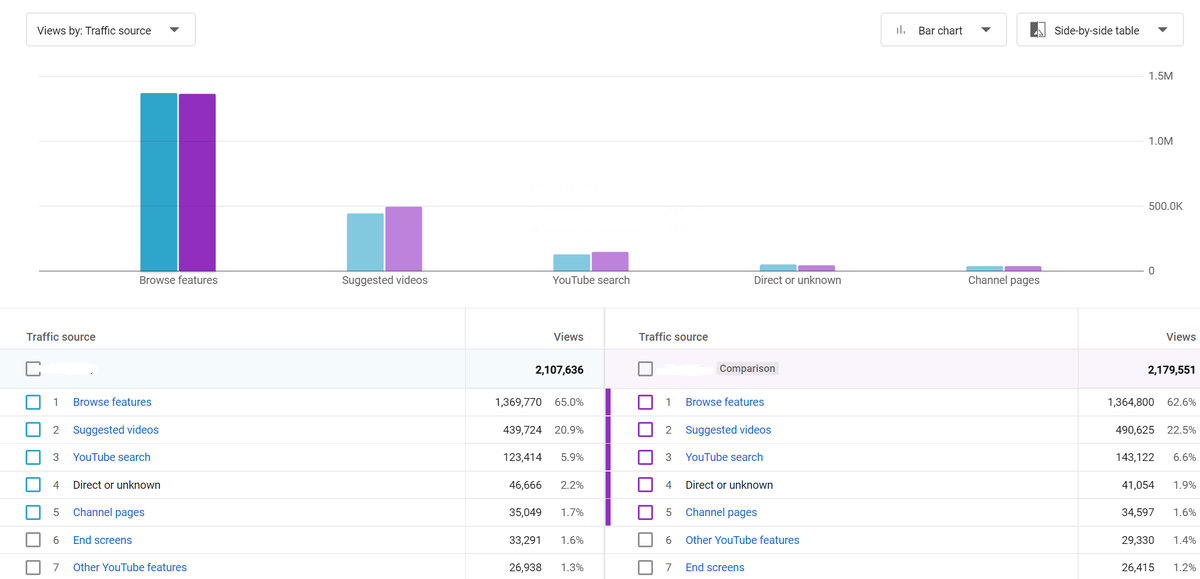Check comparison End screens checkbox
Image resolution: width=1200 pixels, height=579 pixels.
[x=645, y=567]
